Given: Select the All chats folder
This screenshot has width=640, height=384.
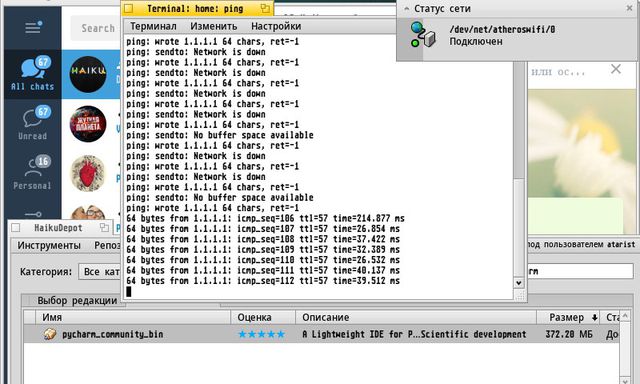Looking at the screenshot, I should coord(33,74).
